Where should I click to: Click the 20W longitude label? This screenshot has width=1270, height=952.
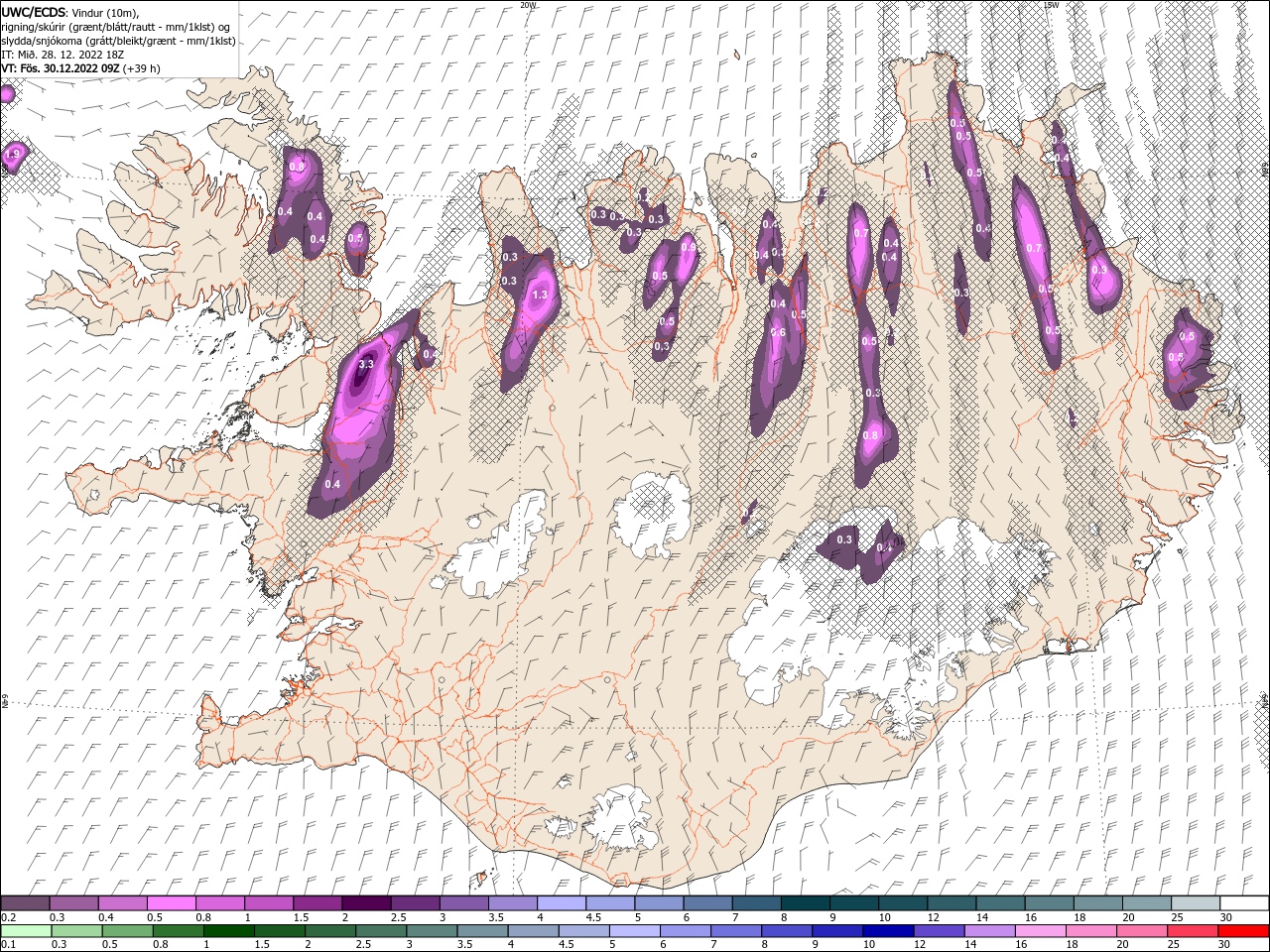(528, 5)
